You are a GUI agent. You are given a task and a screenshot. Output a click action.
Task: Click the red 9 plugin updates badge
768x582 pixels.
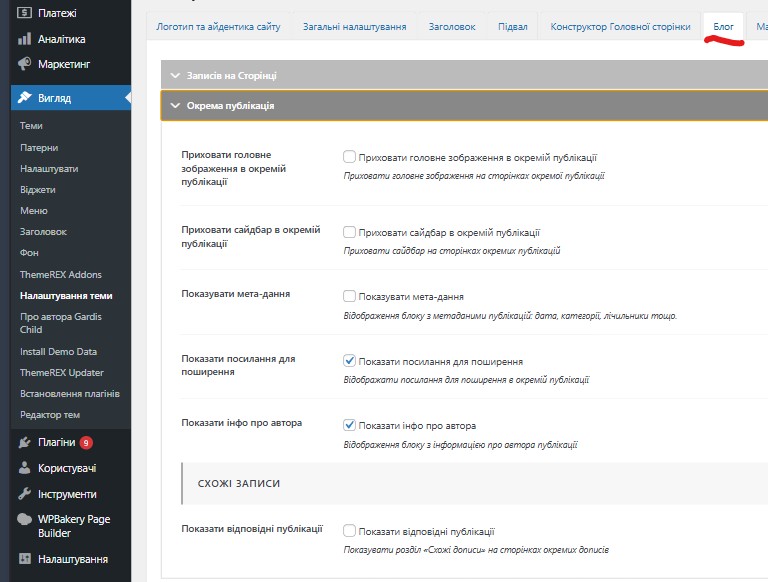[x=86, y=443]
